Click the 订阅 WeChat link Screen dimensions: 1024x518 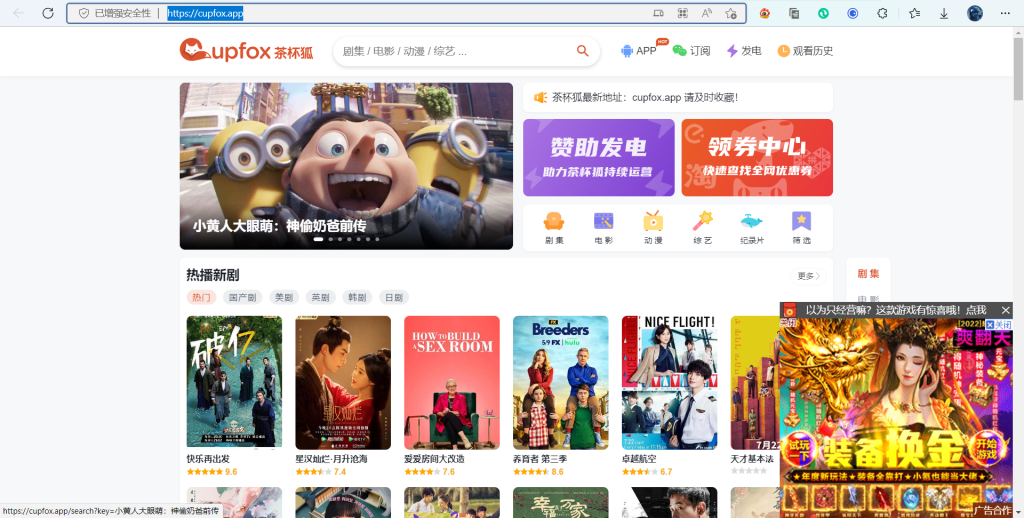[692, 51]
